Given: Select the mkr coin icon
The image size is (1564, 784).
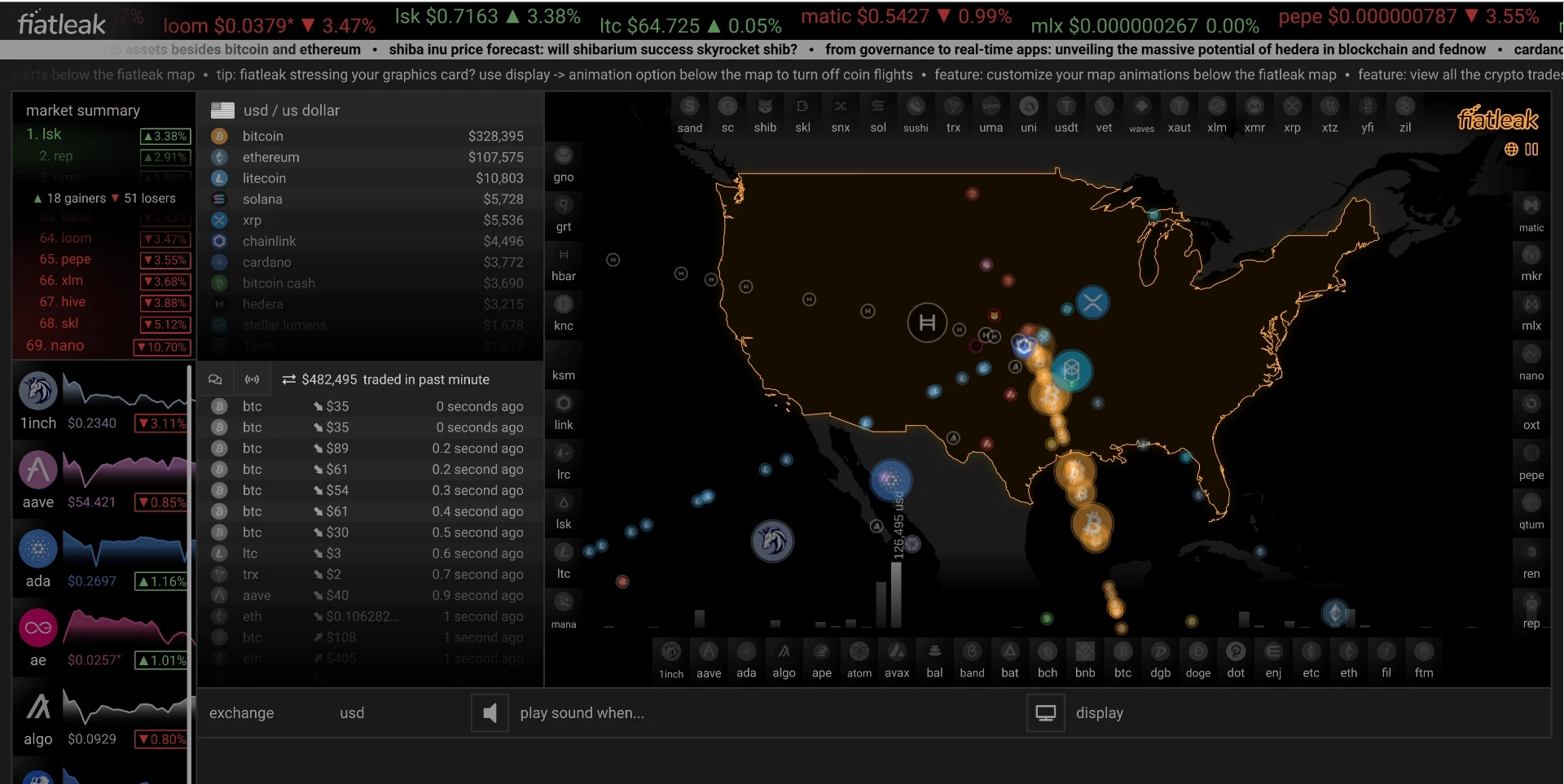Looking at the screenshot, I should pyautogui.click(x=1531, y=264).
